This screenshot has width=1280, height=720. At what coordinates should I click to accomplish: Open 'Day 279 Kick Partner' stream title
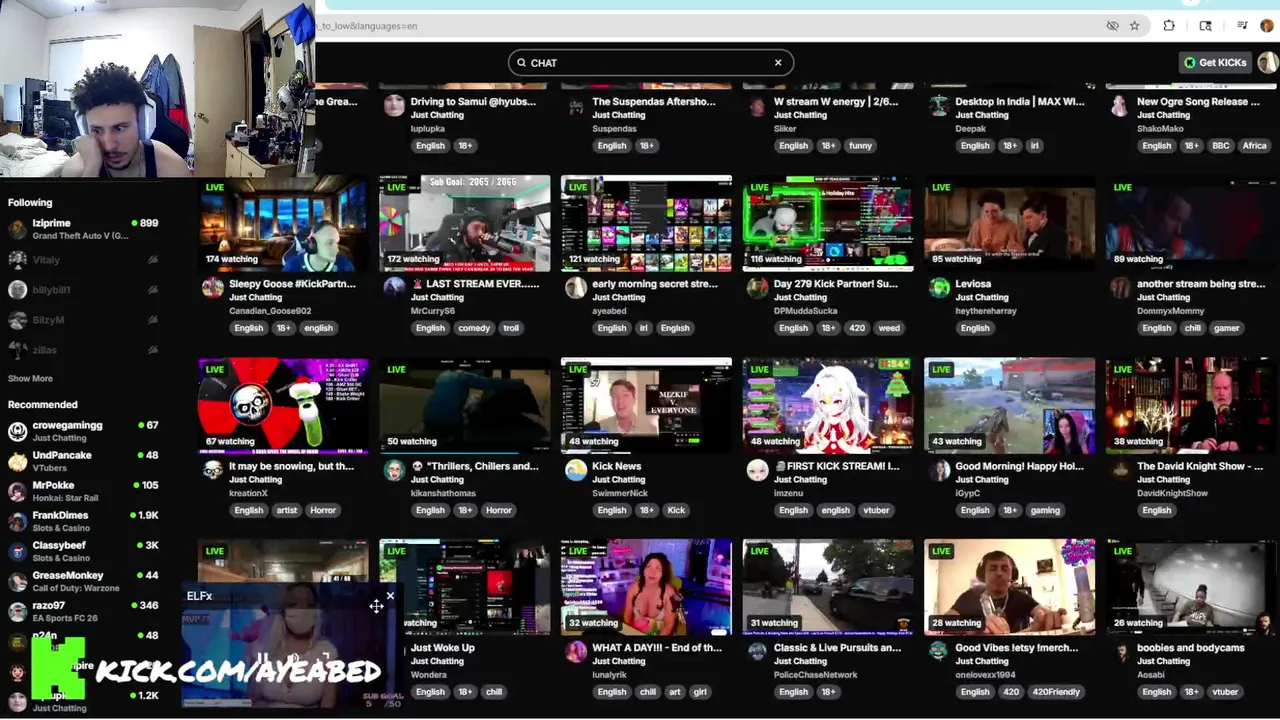(x=835, y=284)
